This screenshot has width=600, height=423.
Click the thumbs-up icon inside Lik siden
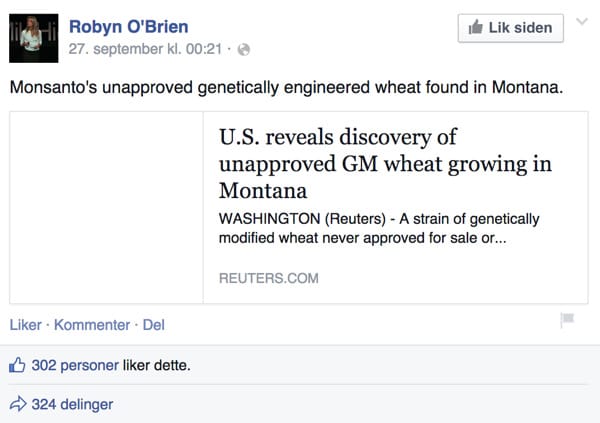coord(475,28)
